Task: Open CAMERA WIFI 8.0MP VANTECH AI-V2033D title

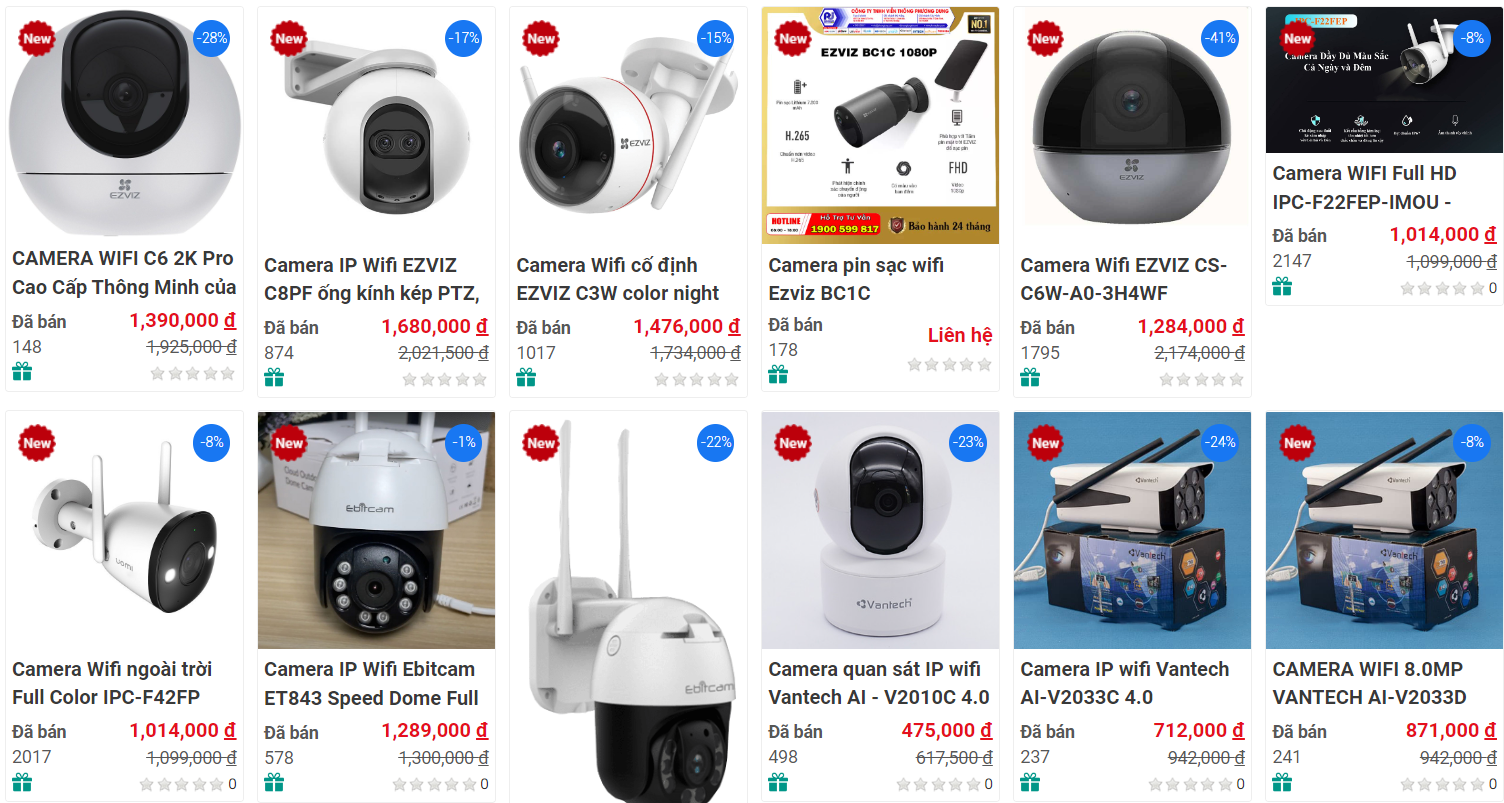Action: pos(1370,683)
